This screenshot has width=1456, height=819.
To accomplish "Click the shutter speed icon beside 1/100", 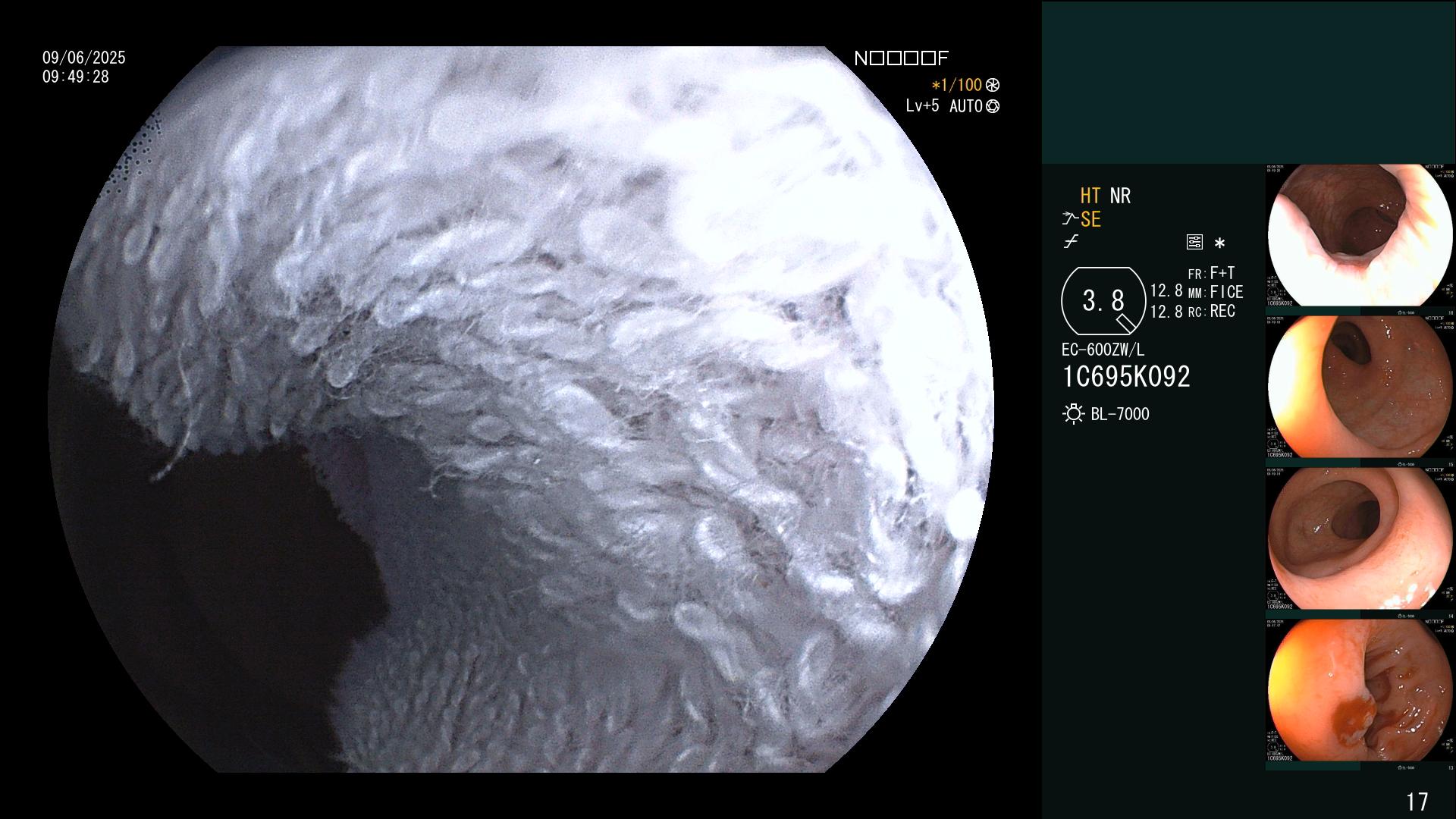I will [992, 86].
